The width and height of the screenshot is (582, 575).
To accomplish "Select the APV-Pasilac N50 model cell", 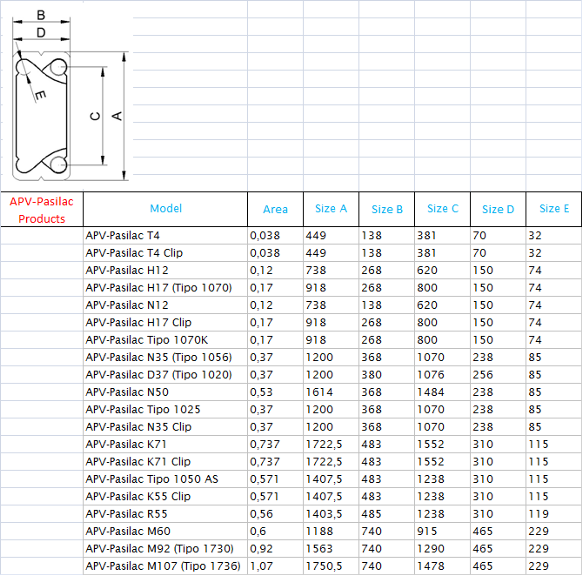I will 166,392.
